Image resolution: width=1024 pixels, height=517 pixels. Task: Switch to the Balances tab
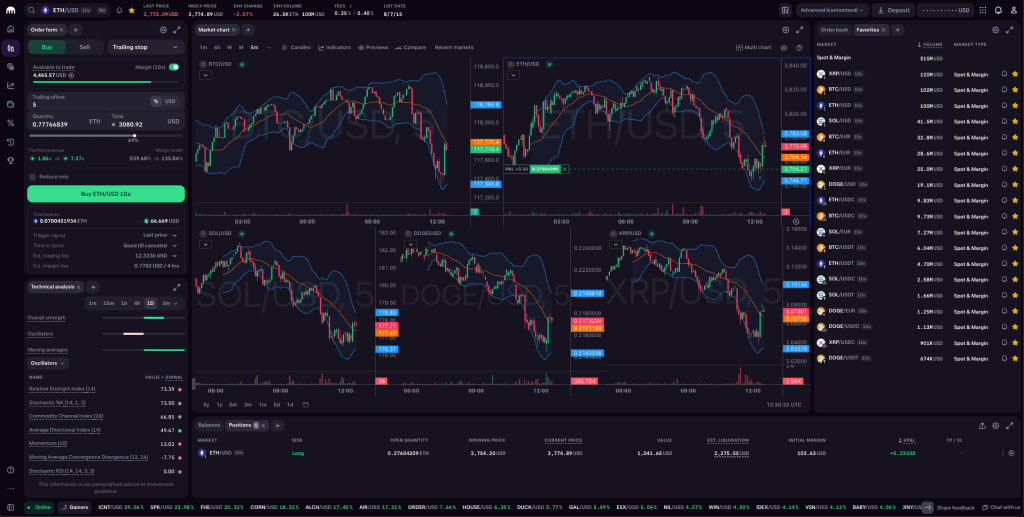pos(209,425)
